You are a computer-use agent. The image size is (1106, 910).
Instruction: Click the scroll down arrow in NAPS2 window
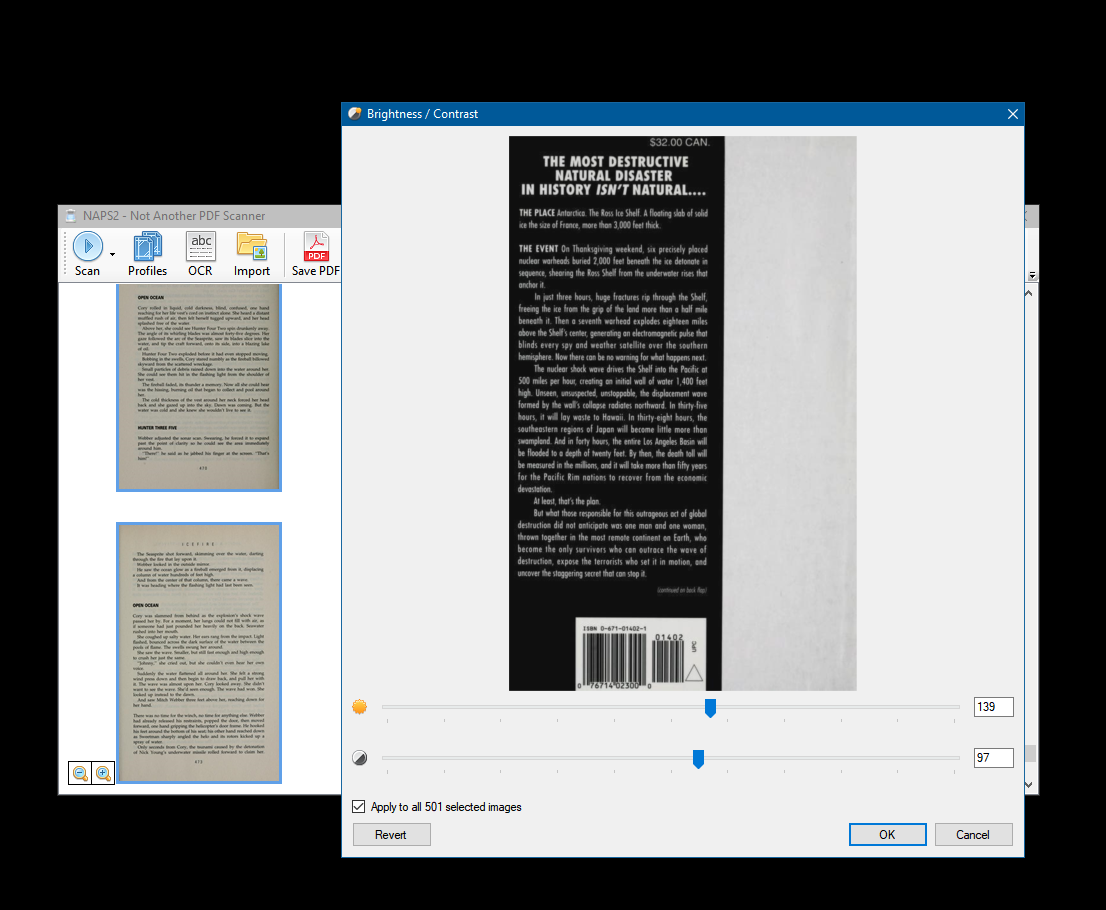coord(1029,785)
